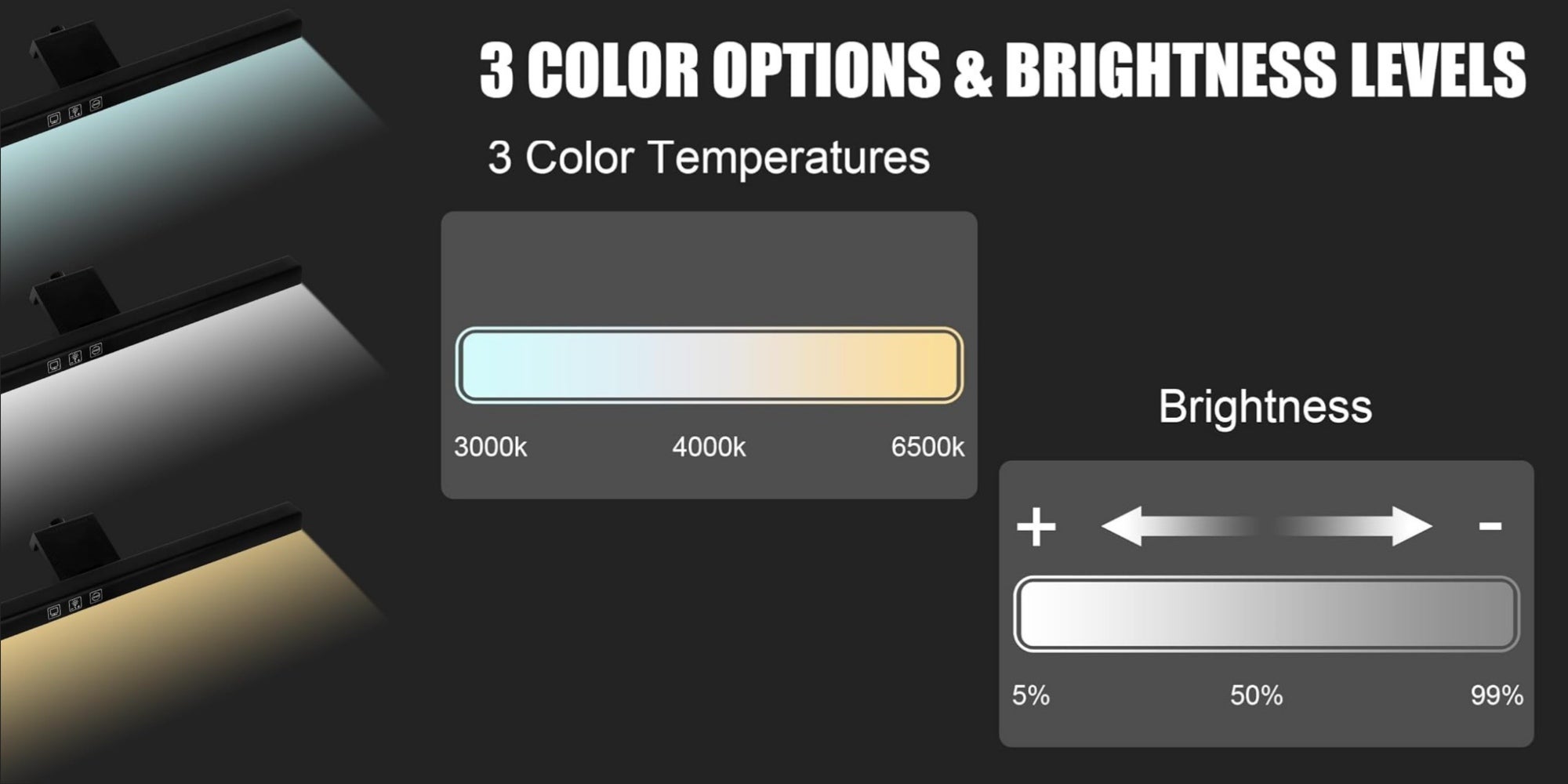This screenshot has width=1568, height=784.
Task: Tap the round power icon on the cool-white lamp
Action: tap(96, 103)
